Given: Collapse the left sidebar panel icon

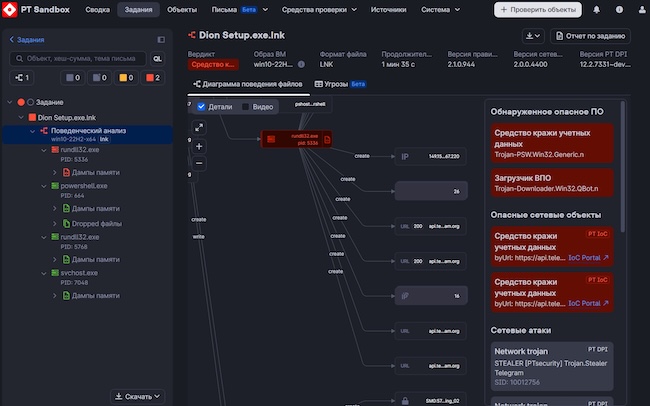Looking at the screenshot, I should [x=161, y=39].
